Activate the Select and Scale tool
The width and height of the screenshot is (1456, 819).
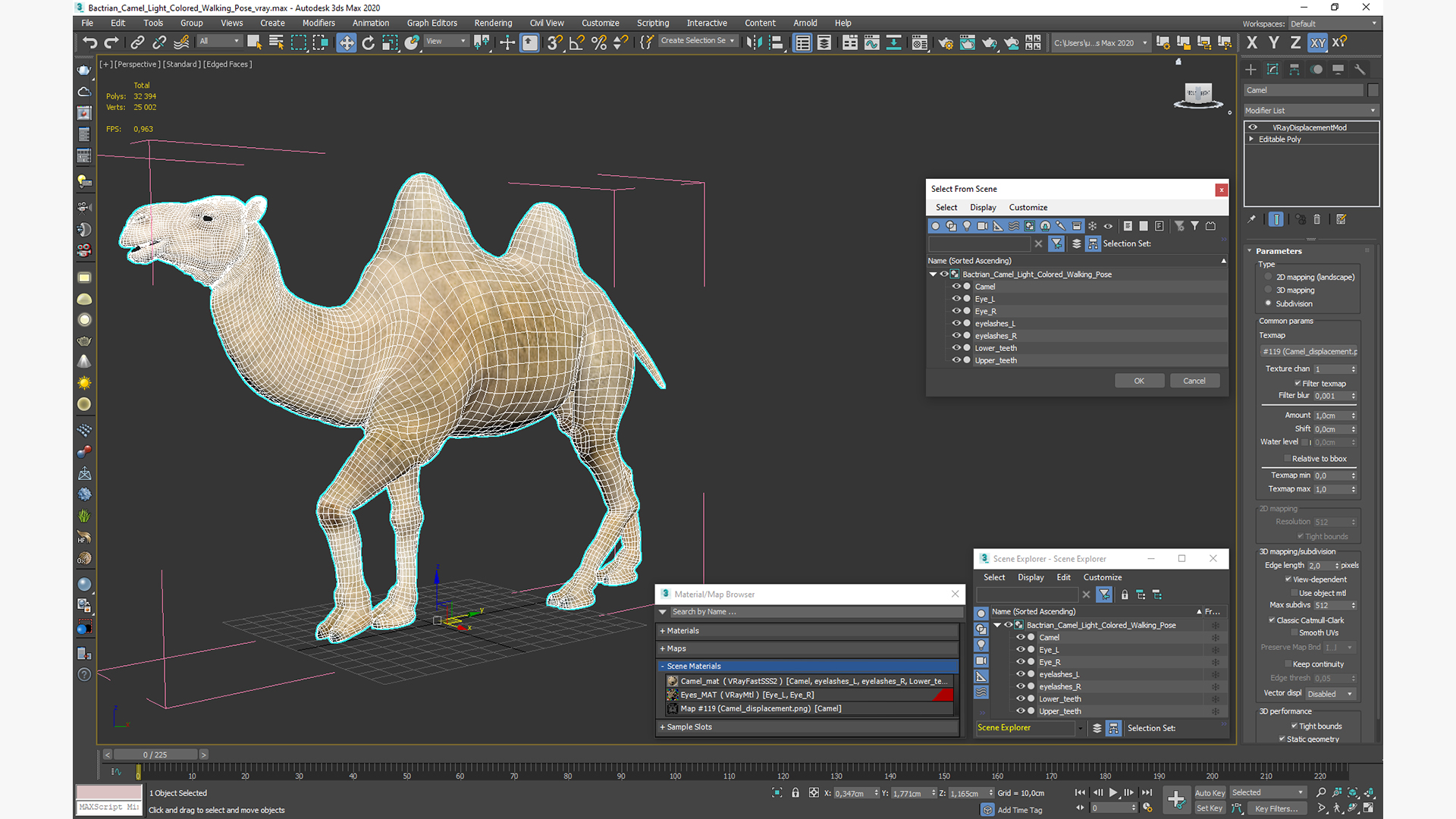pos(390,42)
